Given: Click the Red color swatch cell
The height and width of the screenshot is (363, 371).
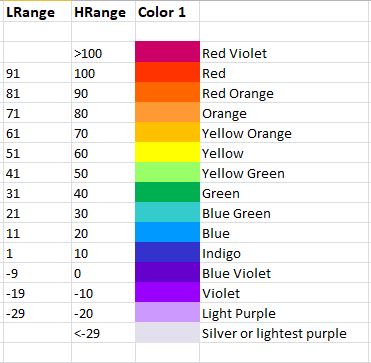Looking at the screenshot, I should [x=167, y=72].
